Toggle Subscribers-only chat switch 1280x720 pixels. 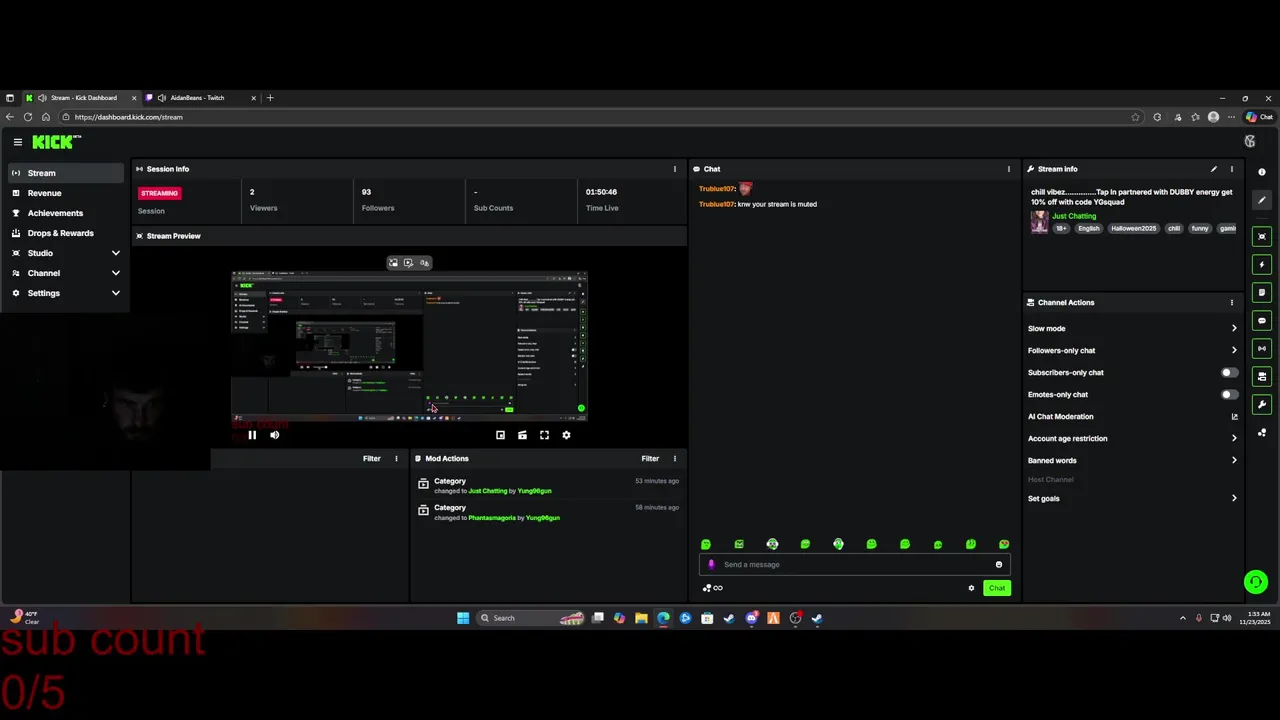pyautogui.click(x=1230, y=372)
